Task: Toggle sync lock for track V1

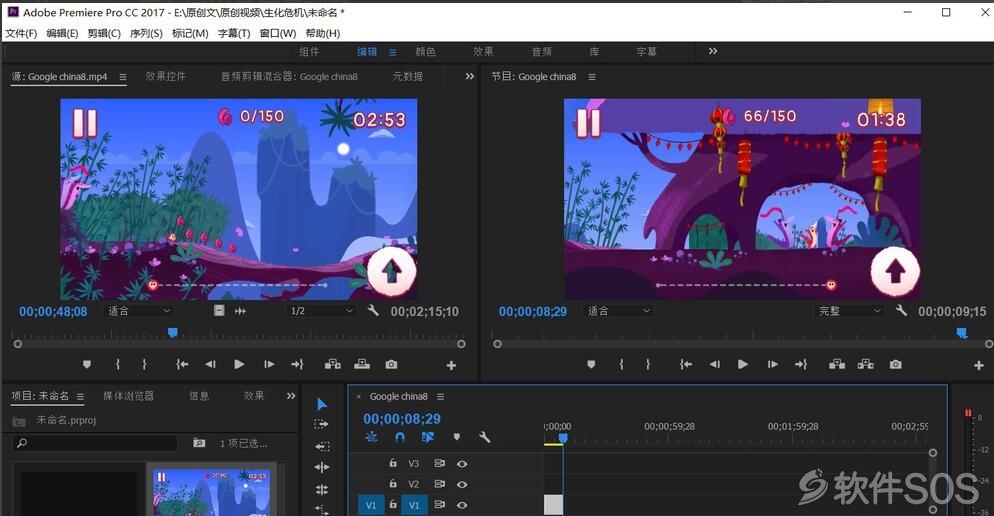Action: [439, 505]
